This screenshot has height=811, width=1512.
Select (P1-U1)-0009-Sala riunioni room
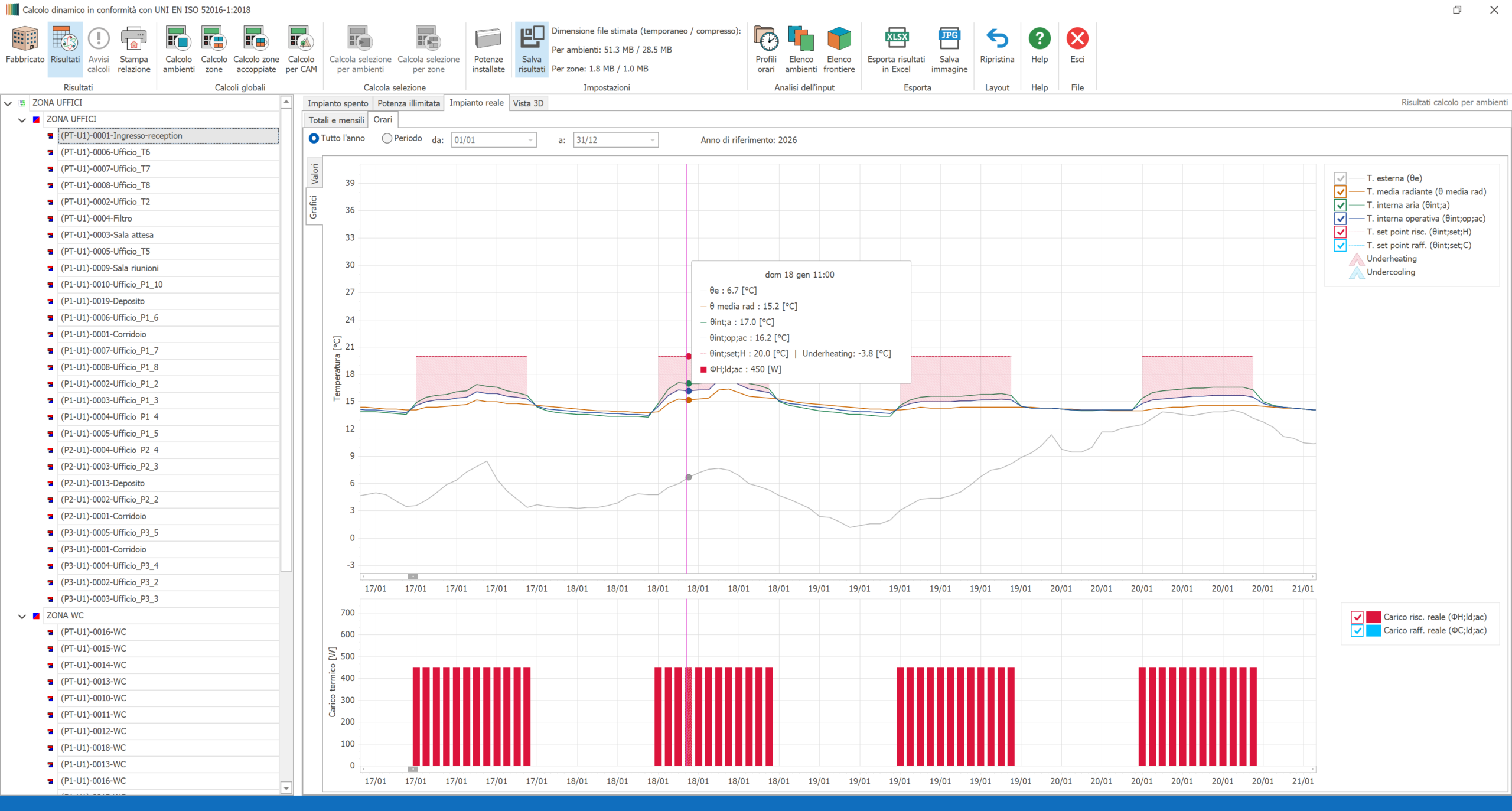(x=168, y=268)
